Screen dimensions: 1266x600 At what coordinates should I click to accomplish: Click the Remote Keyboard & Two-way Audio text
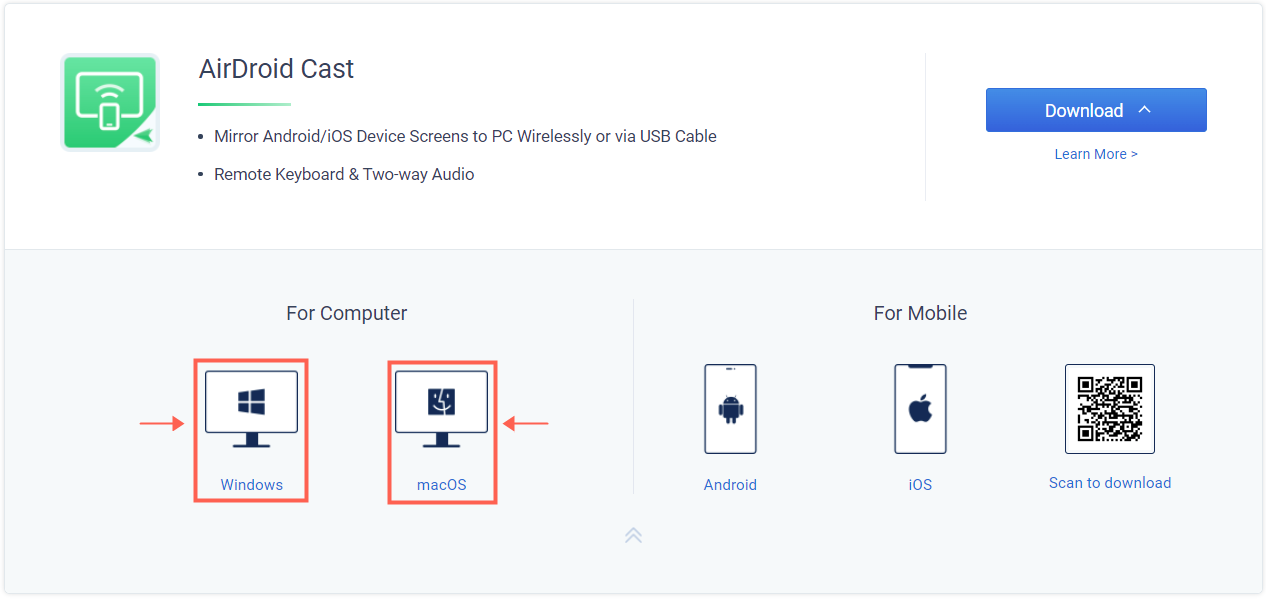(x=344, y=174)
